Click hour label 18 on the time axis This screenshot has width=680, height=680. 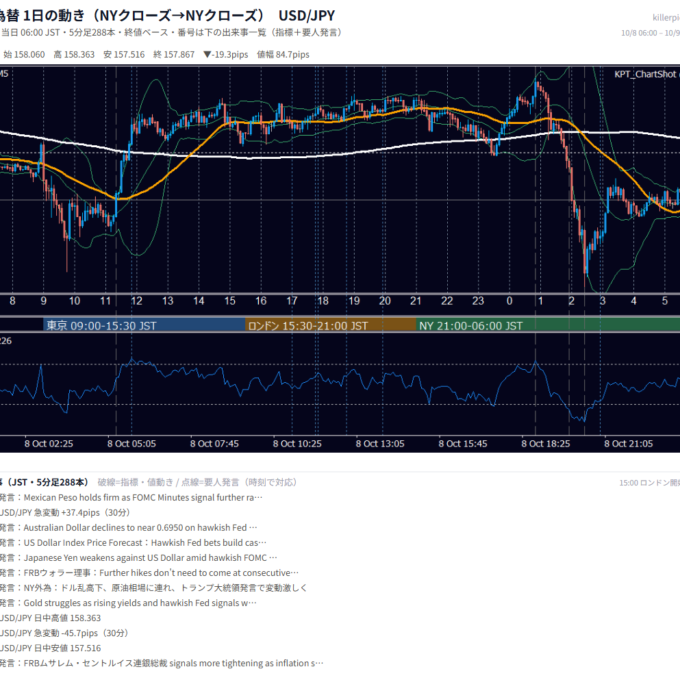pos(323,301)
